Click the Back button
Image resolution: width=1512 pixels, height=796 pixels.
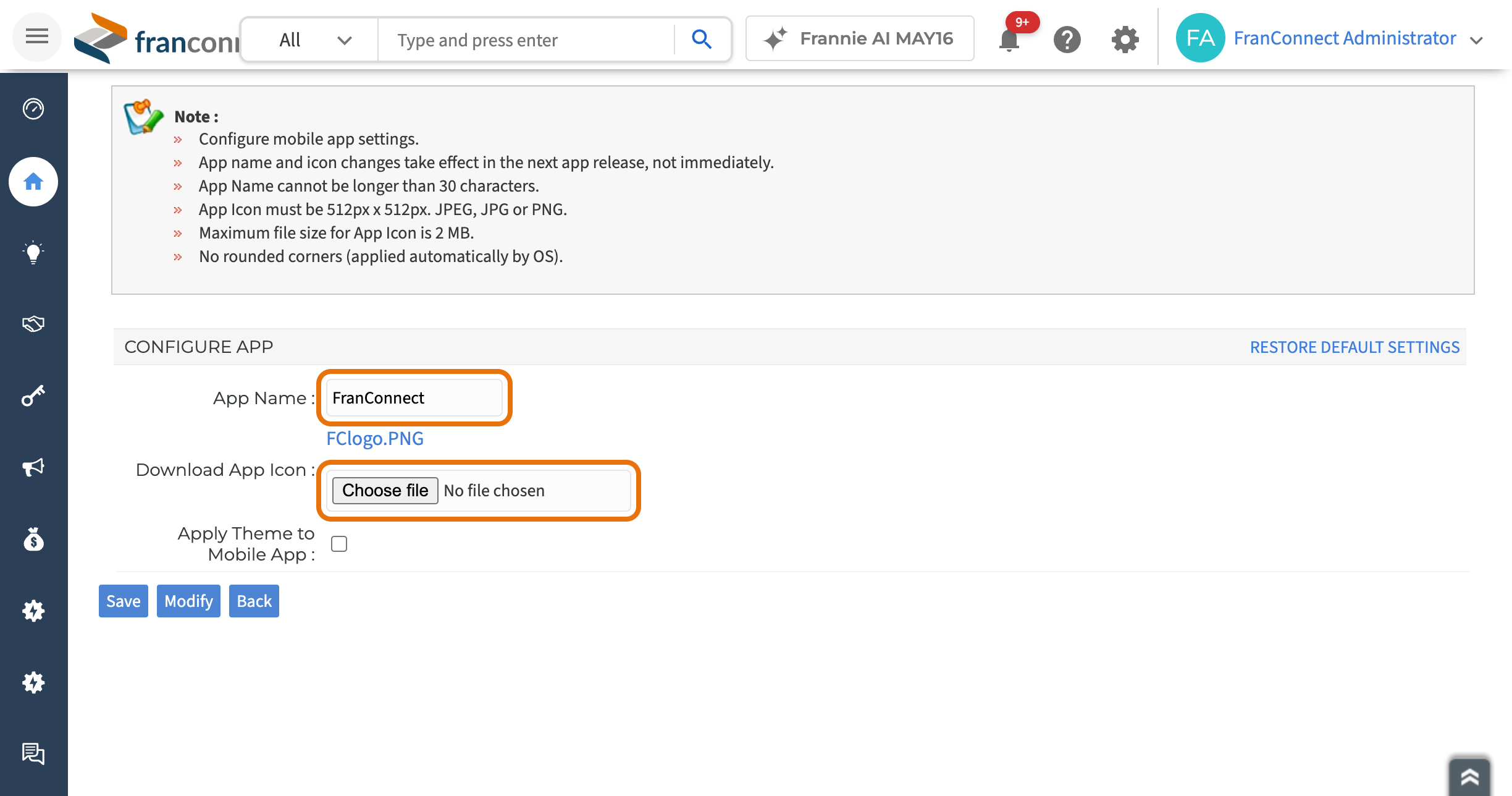click(254, 601)
